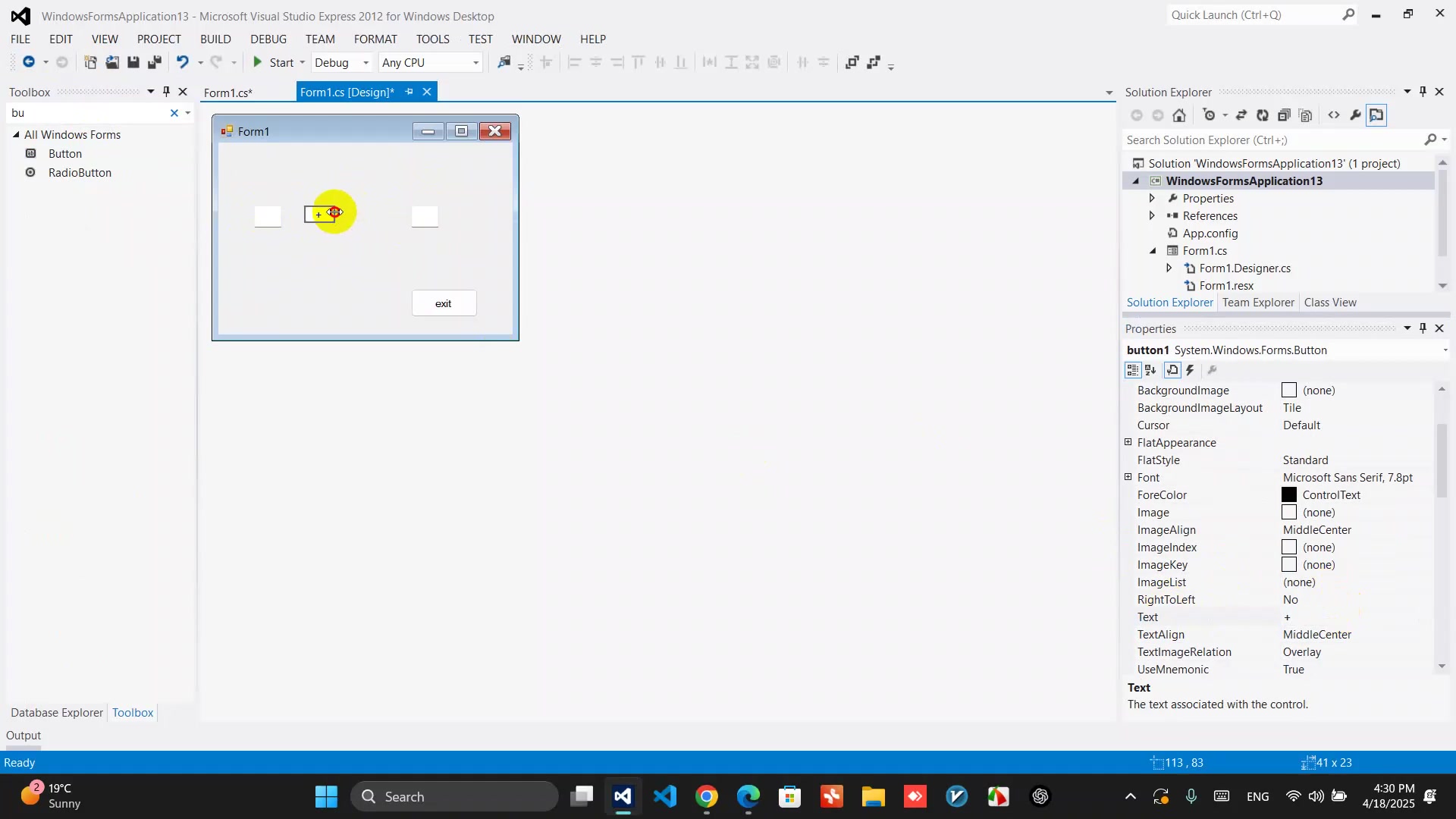Pin the Toolbox panel
Image resolution: width=1456 pixels, height=819 pixels.
(x=166, y=92)
